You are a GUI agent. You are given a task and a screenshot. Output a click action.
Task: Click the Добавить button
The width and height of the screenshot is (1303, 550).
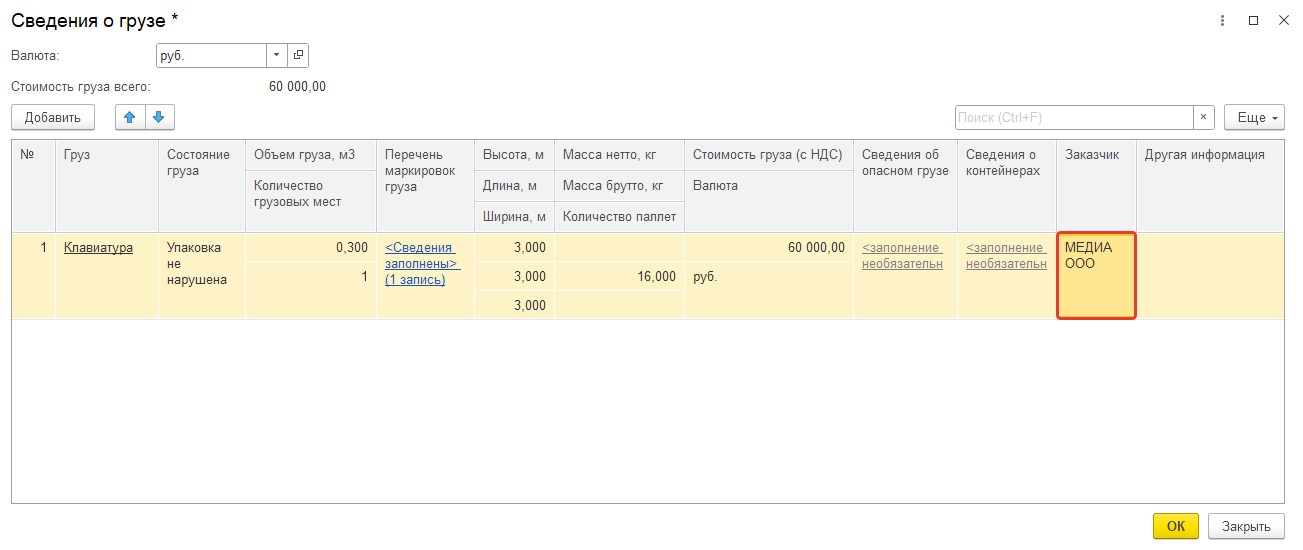point(53,117)
